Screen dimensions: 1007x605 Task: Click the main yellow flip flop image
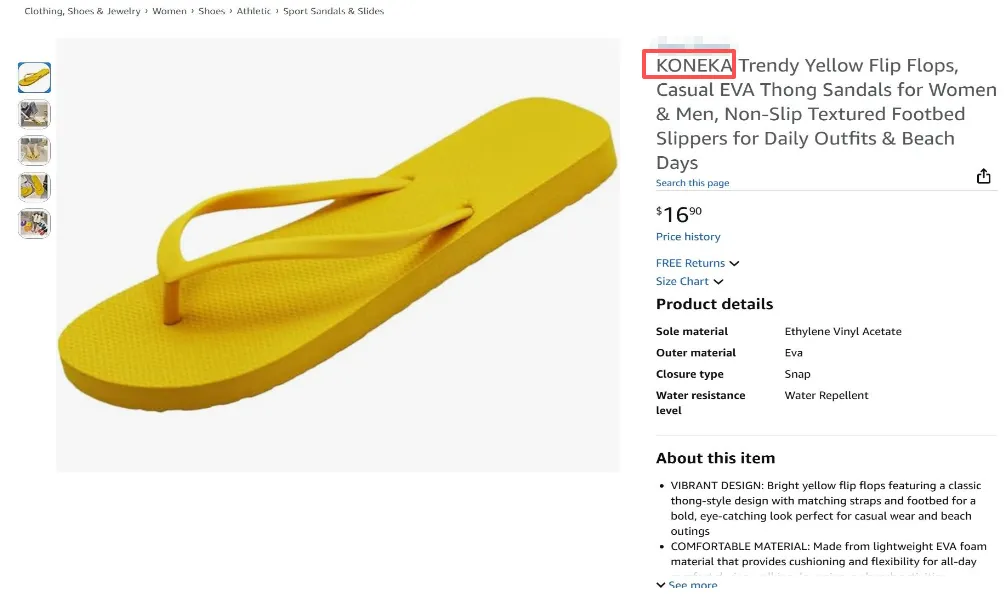pyautogui.click(x=338, y=255)
